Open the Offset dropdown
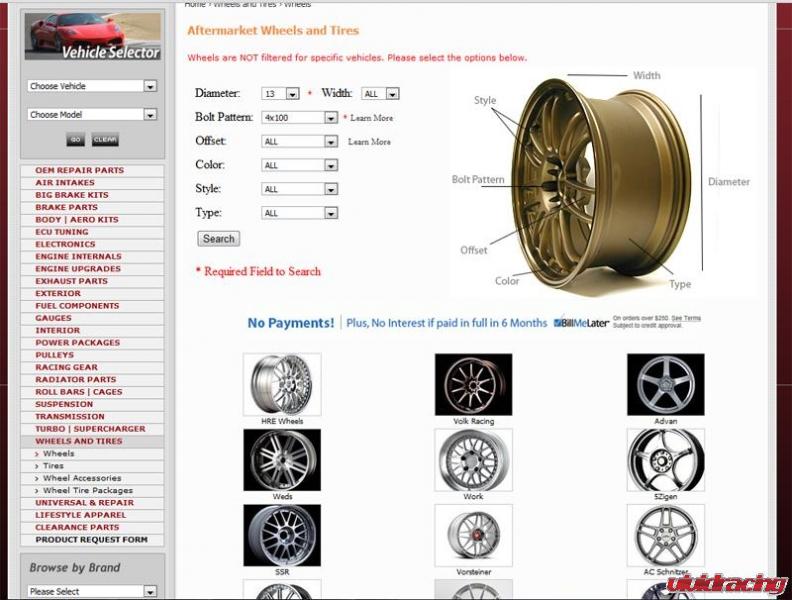This screenshot has width=792, height=600. pyautogui.click(x=300, y=141)
